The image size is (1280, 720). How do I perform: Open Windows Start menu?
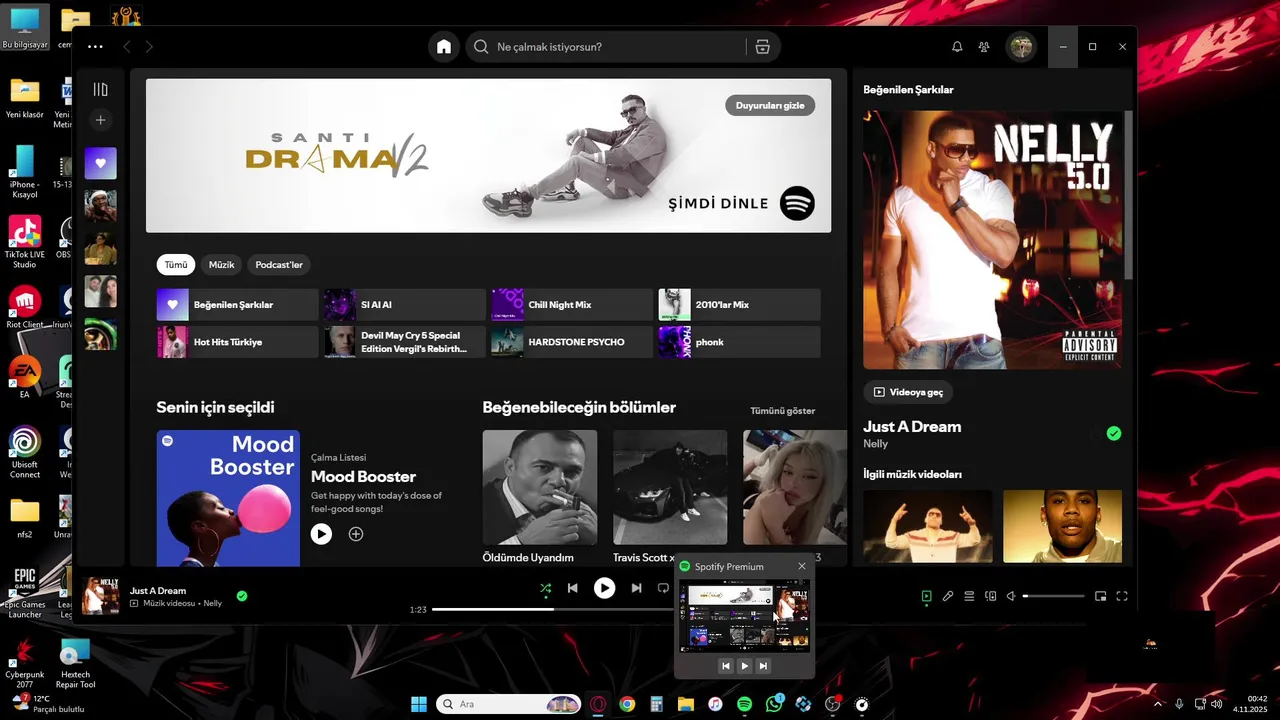point(419,704)
